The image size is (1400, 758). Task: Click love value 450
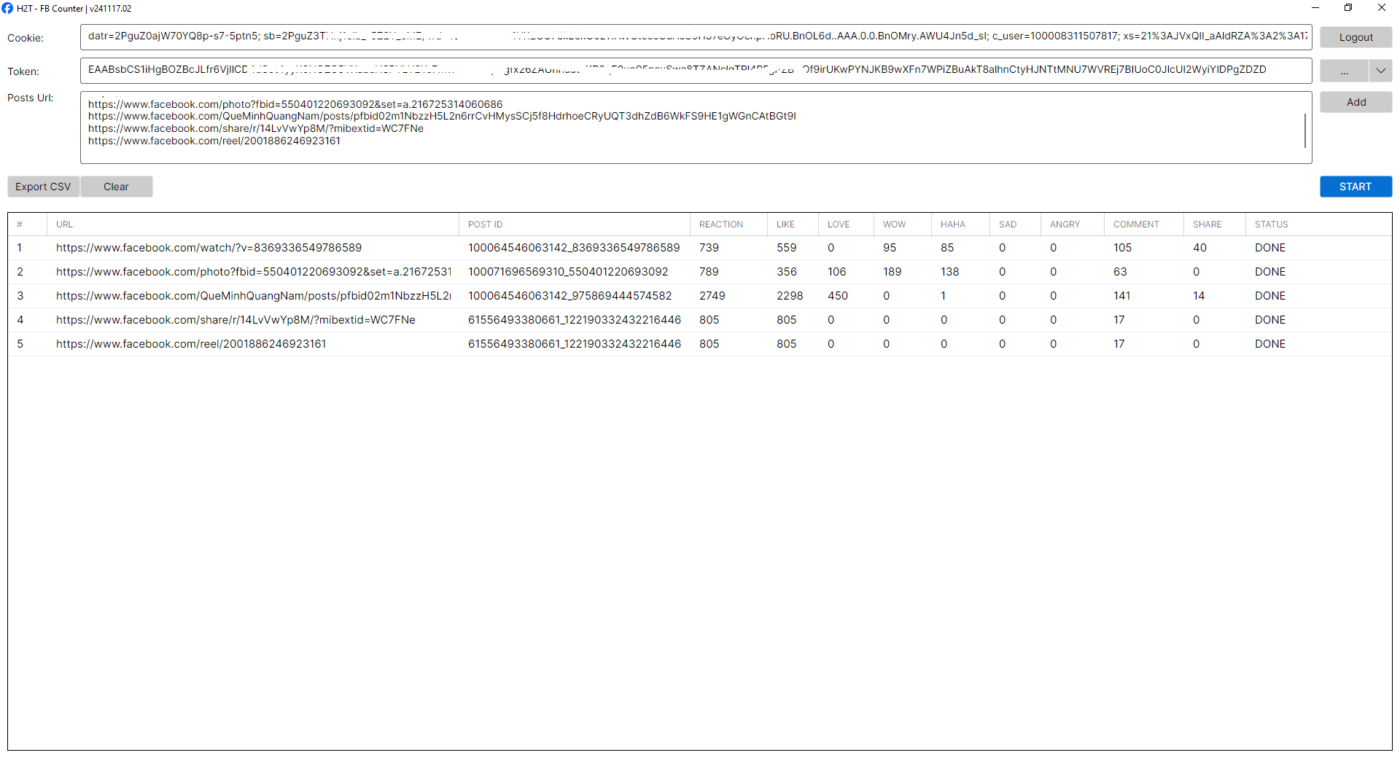tap(838, 296)
